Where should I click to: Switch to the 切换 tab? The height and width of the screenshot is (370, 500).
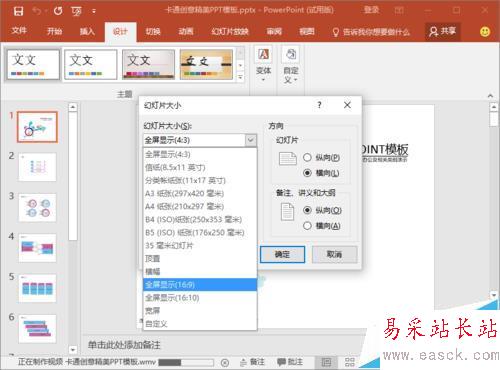[x=153, y=32]
